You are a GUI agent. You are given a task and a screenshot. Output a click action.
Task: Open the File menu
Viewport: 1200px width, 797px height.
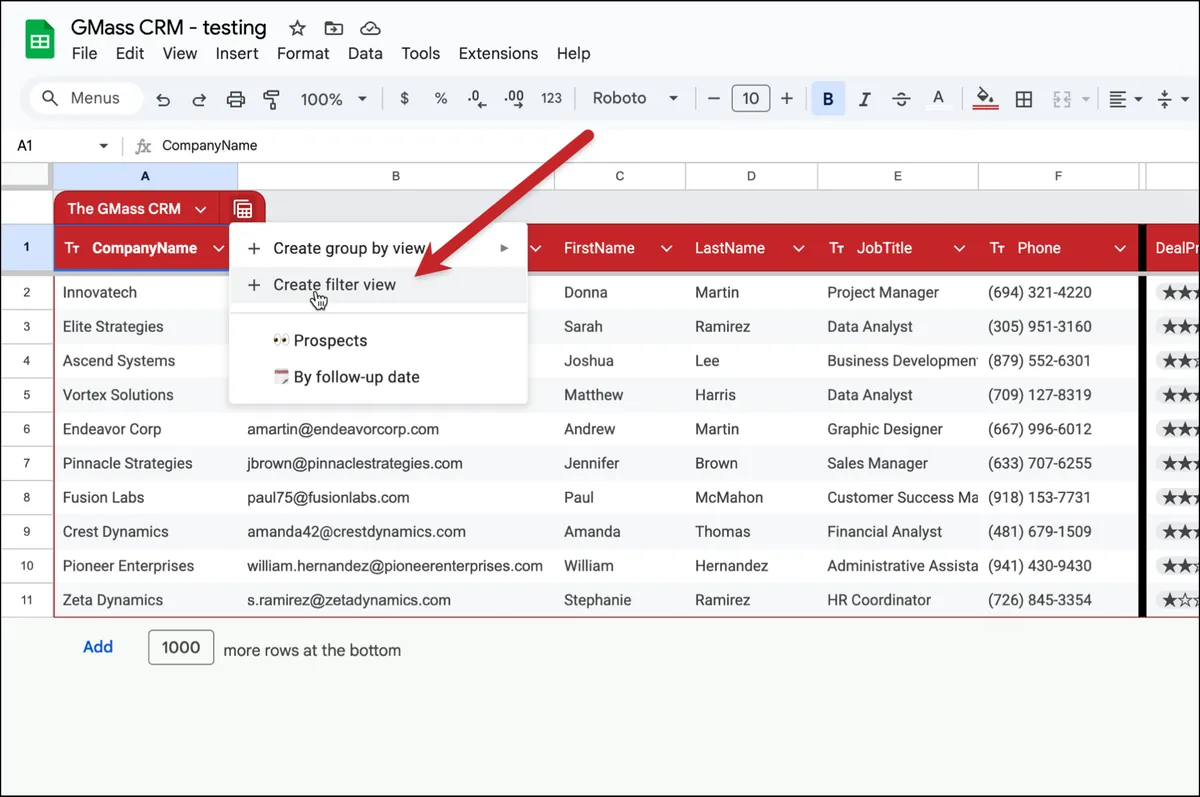click(84, 53)
